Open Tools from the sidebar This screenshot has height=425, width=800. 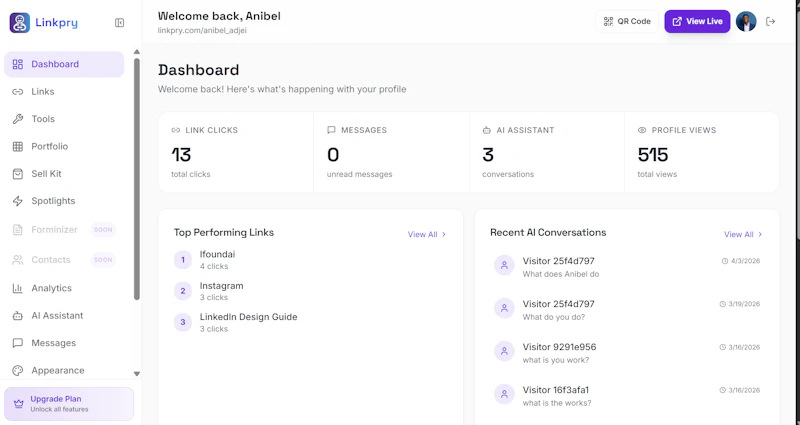[x=64, y=119]
